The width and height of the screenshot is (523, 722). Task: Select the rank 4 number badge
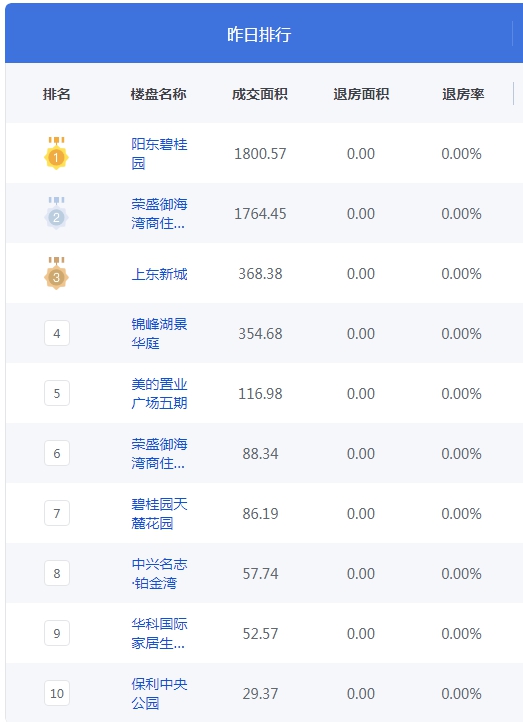pos(57,333)
